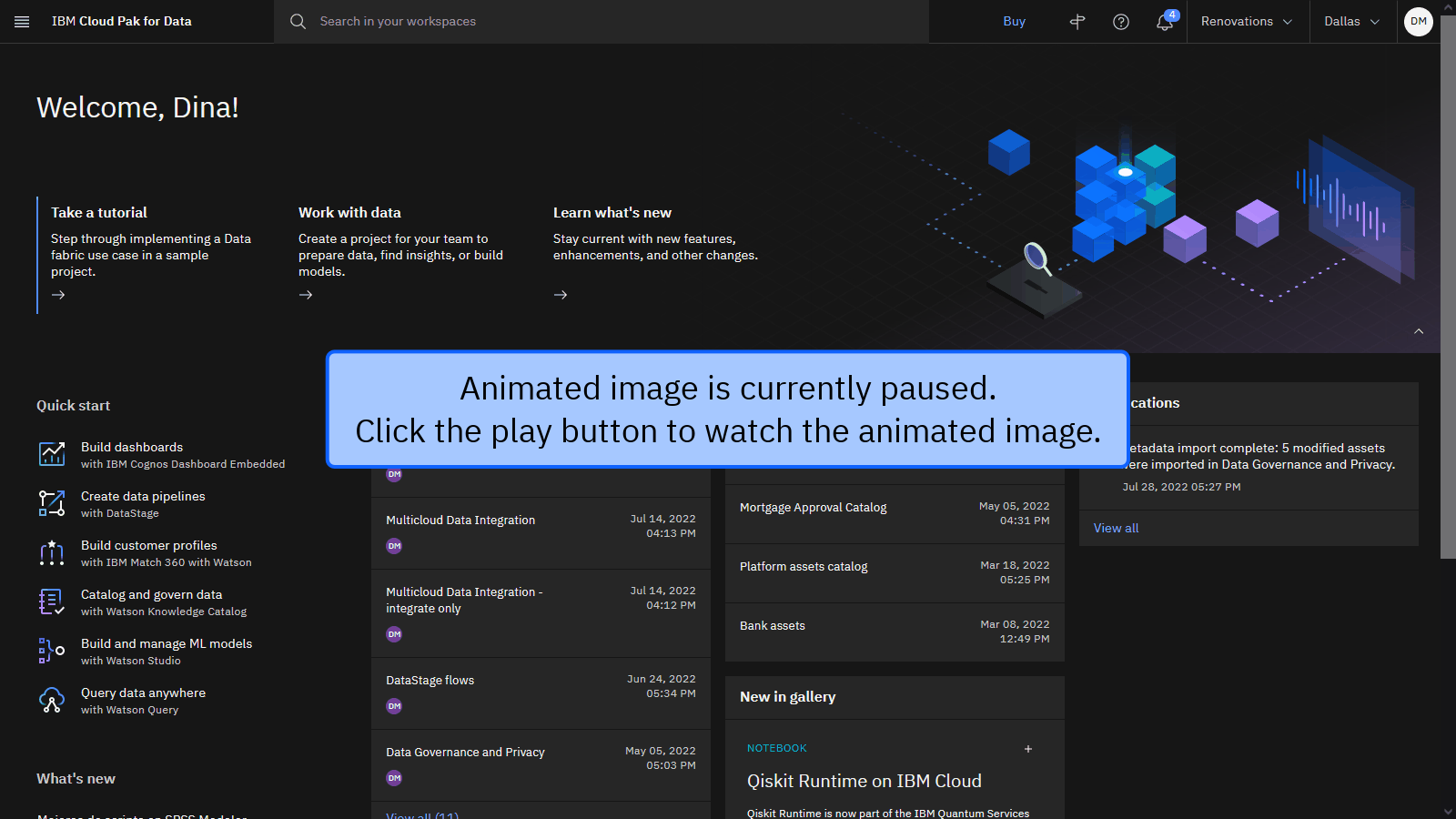1456x819 pixels.
Task: Click the scrollbar down arrow
Action: (x=1448, y=811)
